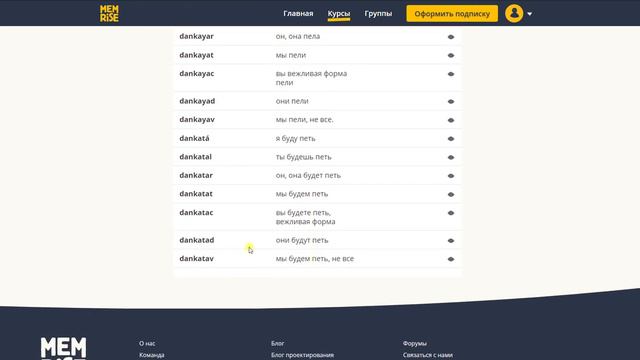This screenshot has height=360, width=640.
Task: Click translation 'он, она пела'
Action: 298,36
